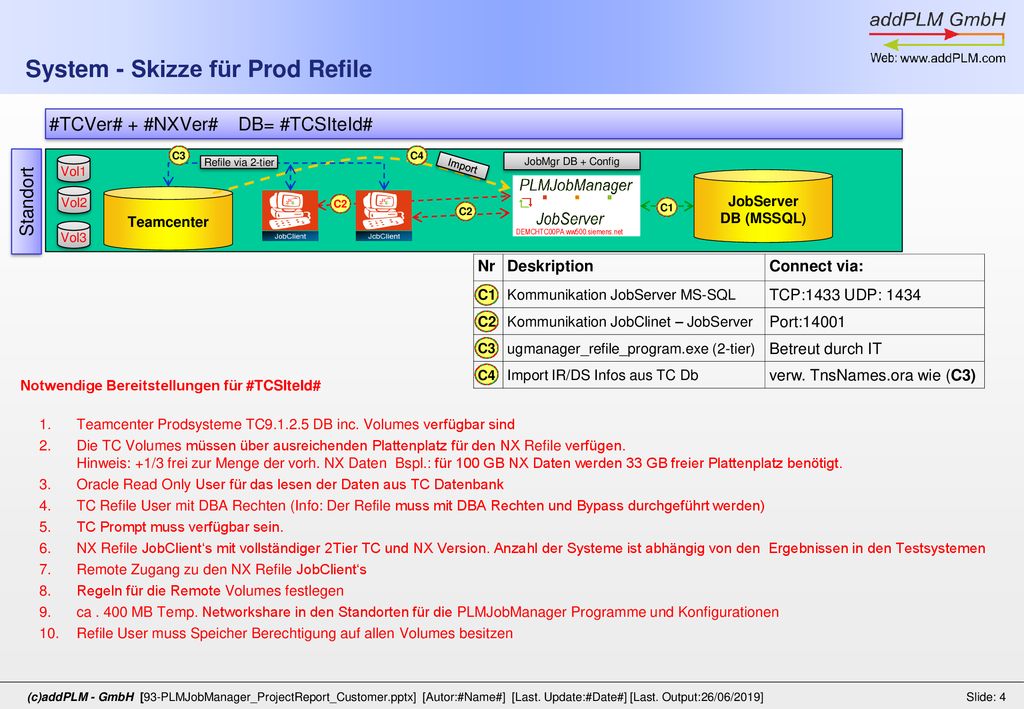Click the 'ugmanager_refile_program.exe (2-tier)' cell
This screenshot has width=1024, height=709.
point(631,349)
